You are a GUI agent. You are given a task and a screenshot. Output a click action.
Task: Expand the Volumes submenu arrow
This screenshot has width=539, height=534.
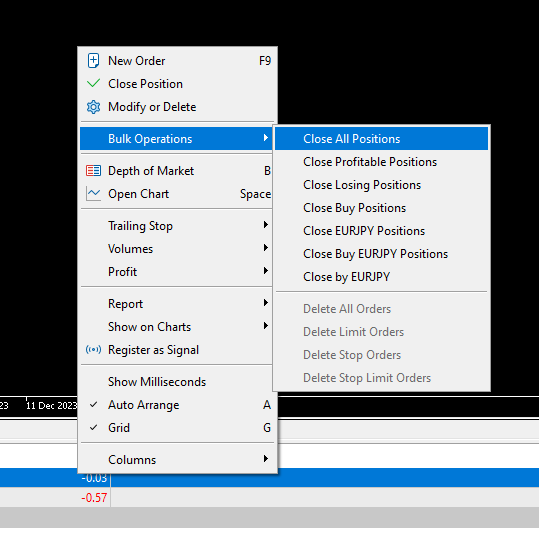(x=265, y=248)
